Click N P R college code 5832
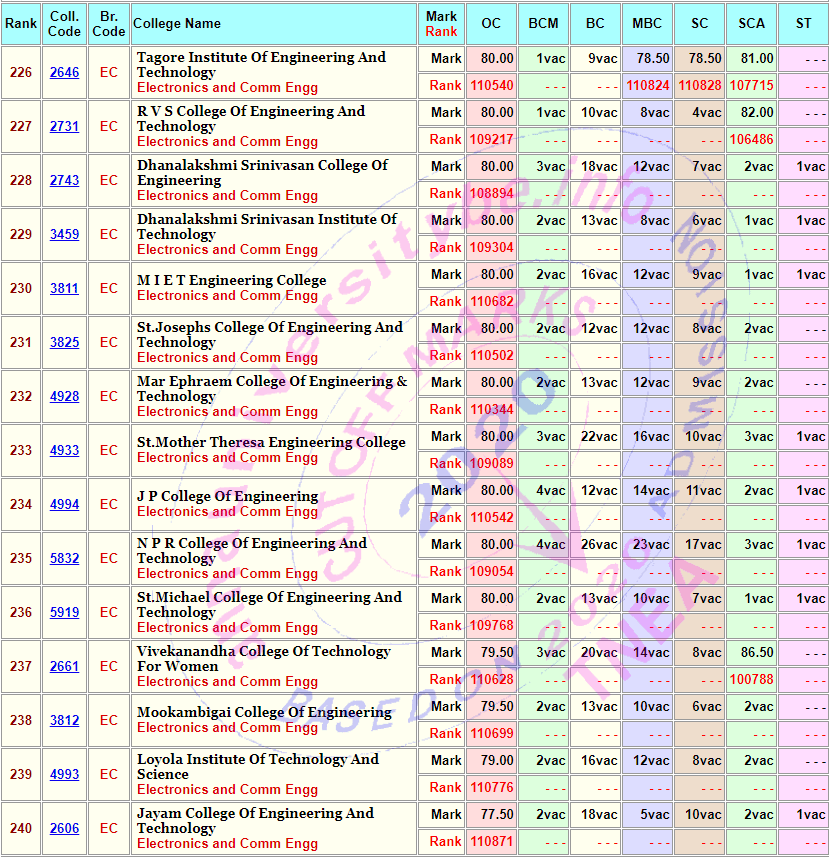The image size is (830, 857). click(x=64, y=558)
